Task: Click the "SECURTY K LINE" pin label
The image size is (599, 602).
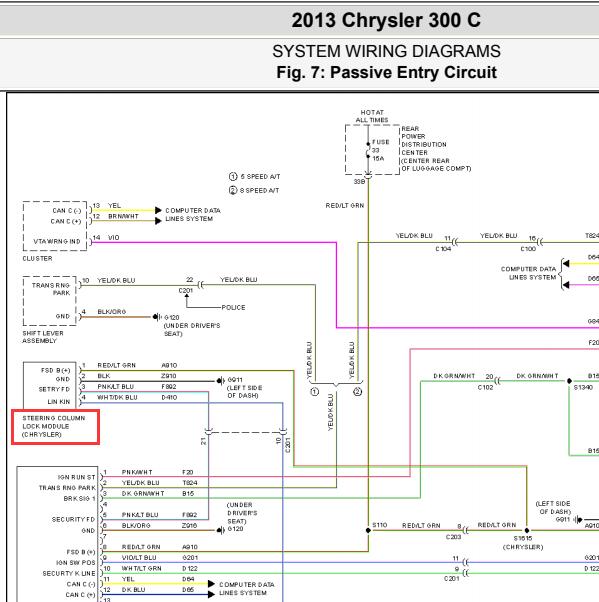Action: [x=69, y=574]
